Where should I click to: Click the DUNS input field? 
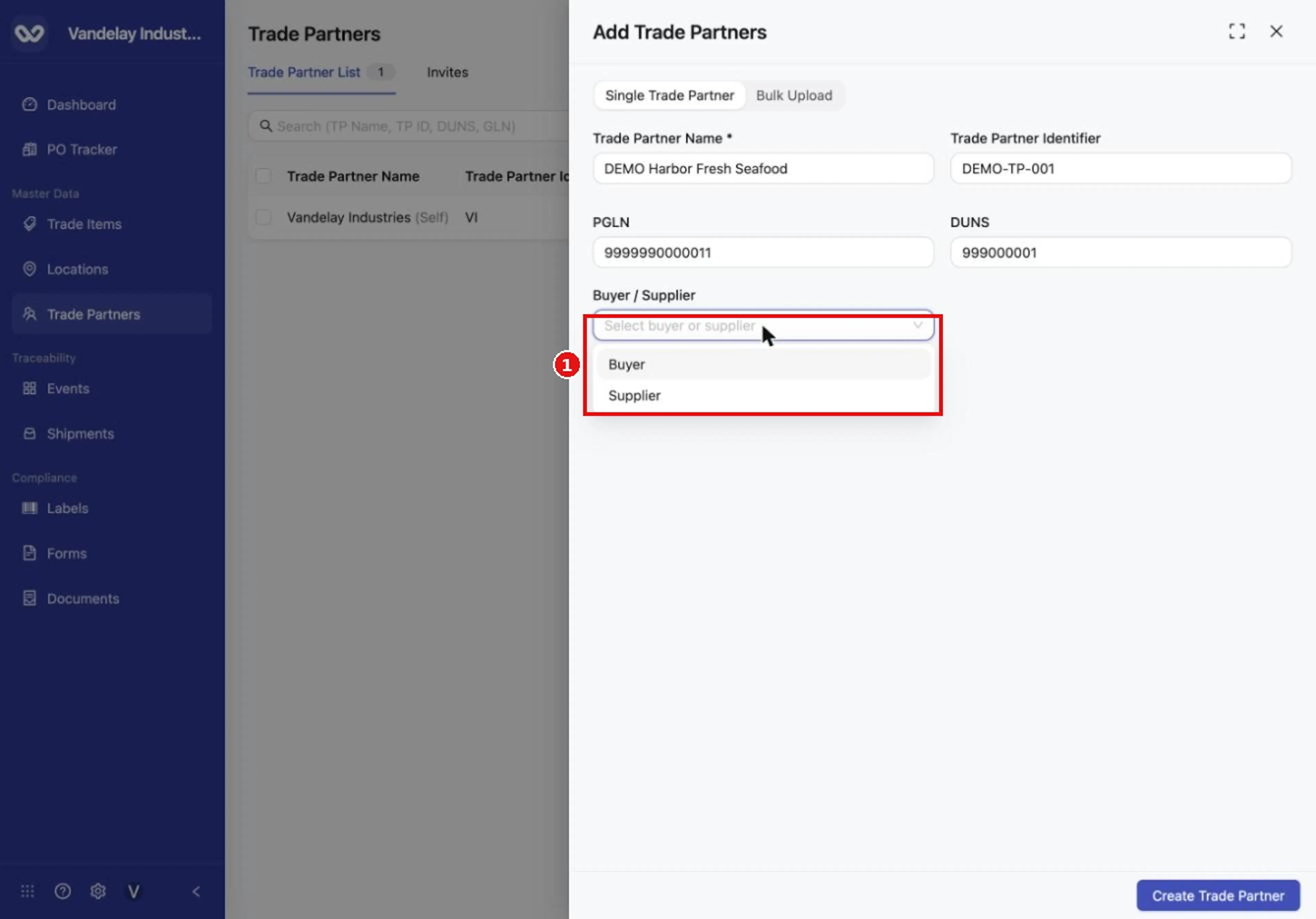tap(1121, 253)
